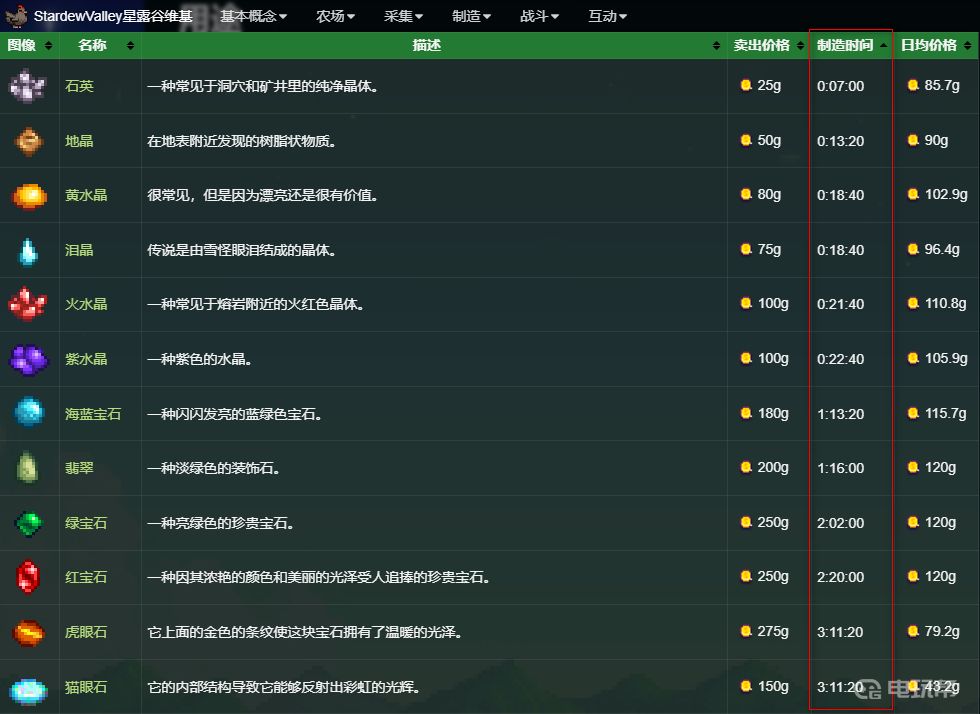Click the emerald (绿宝石) gem image
The image size is (980, 714).
29,523
